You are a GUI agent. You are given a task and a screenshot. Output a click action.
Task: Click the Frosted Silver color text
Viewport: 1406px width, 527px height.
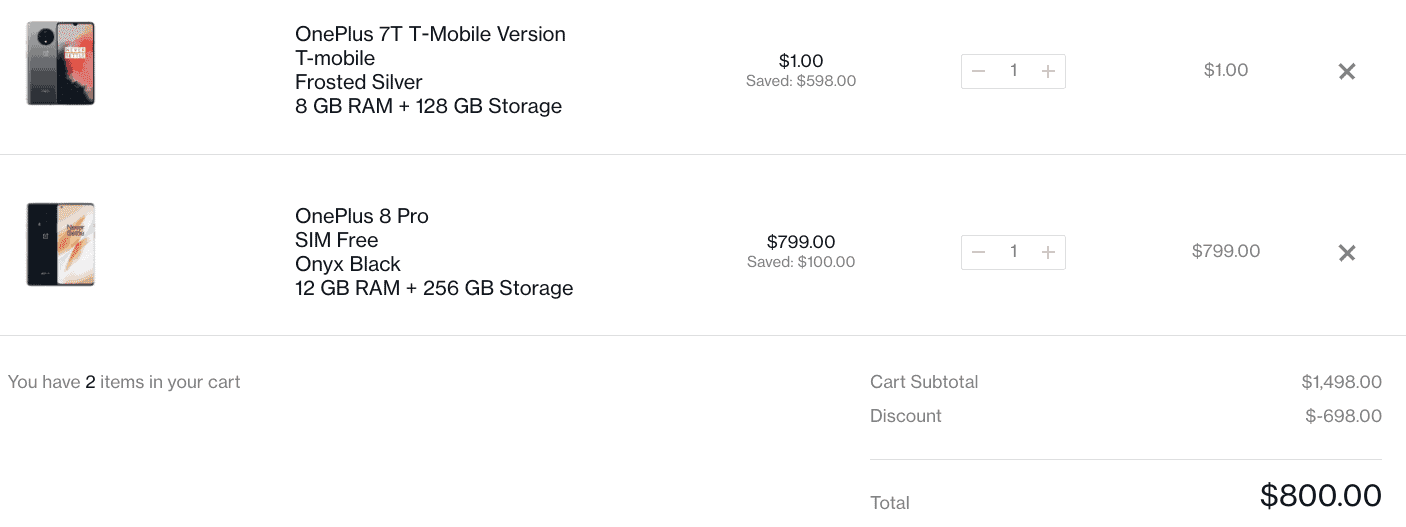(x=359, y=82)
